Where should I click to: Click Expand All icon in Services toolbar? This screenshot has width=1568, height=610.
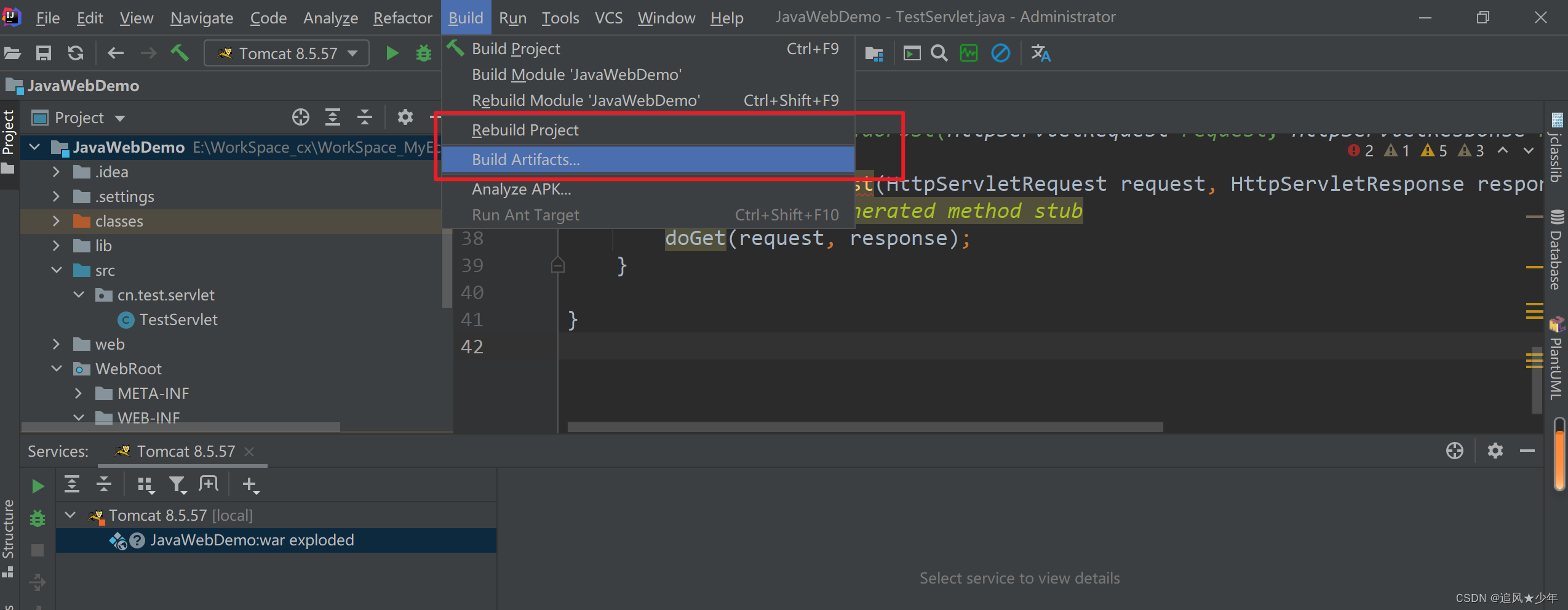tap(72, 484)
